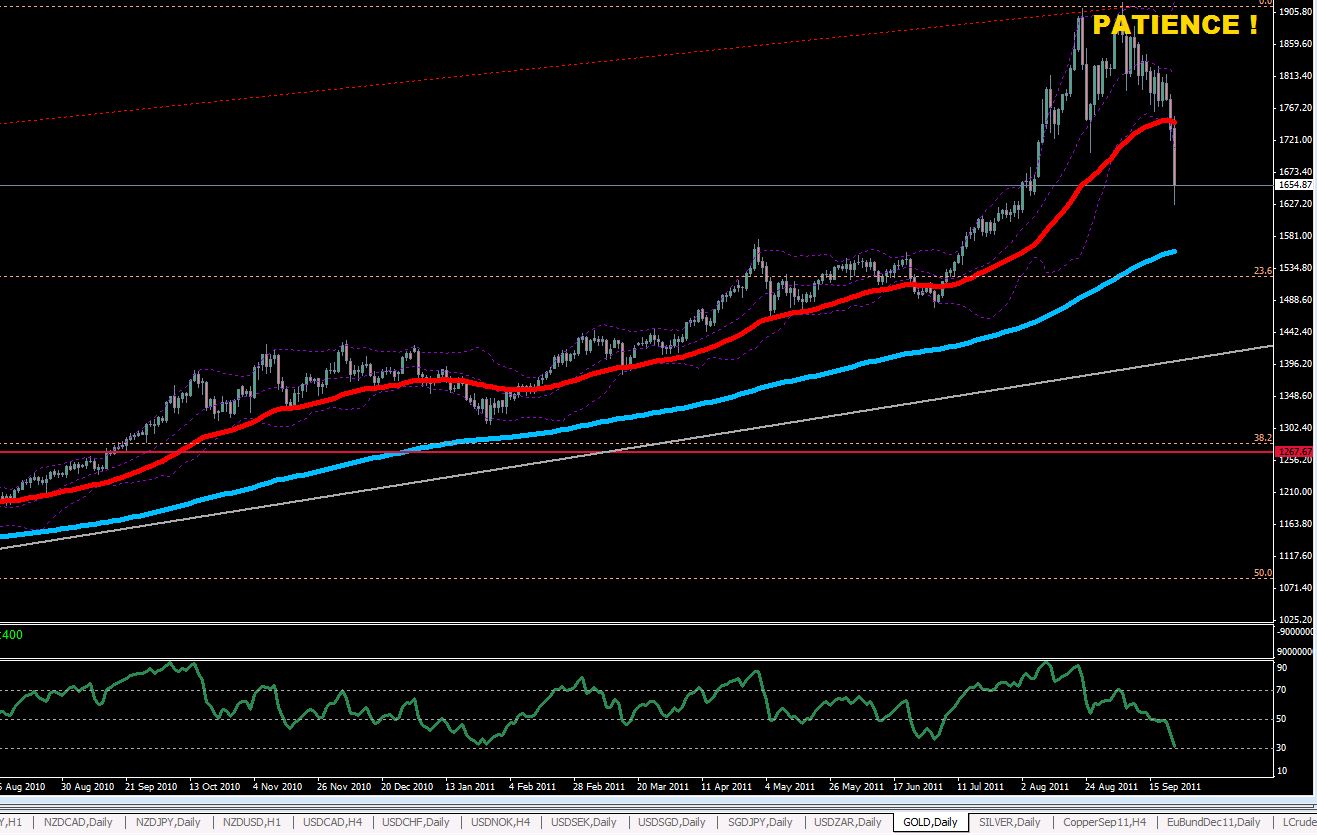Click the 1071.40 price scale value
1317x835 pixels.
[1295, 588]
